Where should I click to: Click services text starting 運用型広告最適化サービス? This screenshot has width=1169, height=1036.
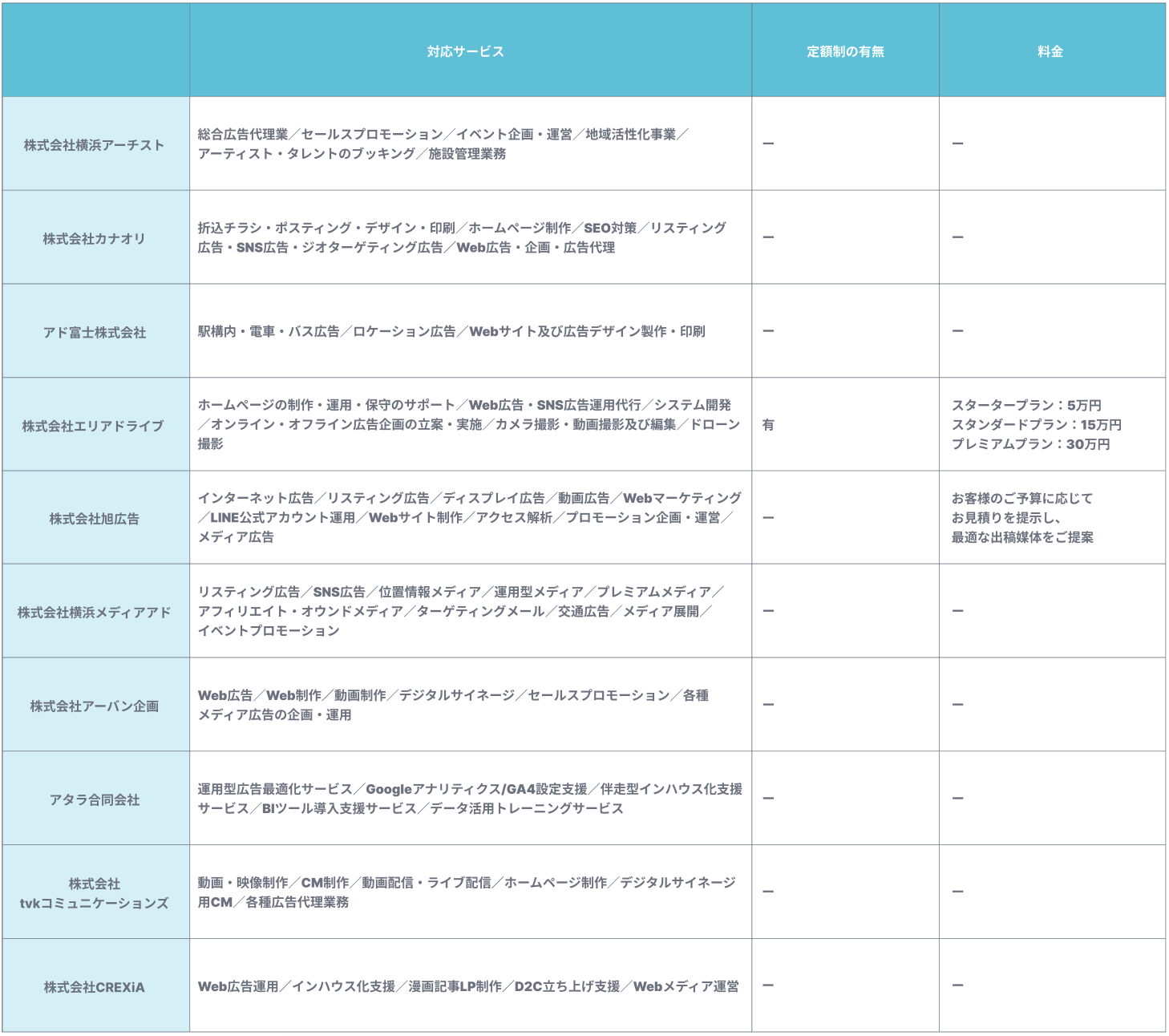click(470, 799)
